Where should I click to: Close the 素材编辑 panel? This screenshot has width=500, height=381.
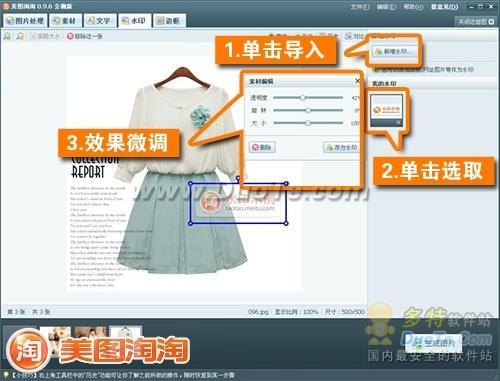pyautogui.click(x=357, y=81)
